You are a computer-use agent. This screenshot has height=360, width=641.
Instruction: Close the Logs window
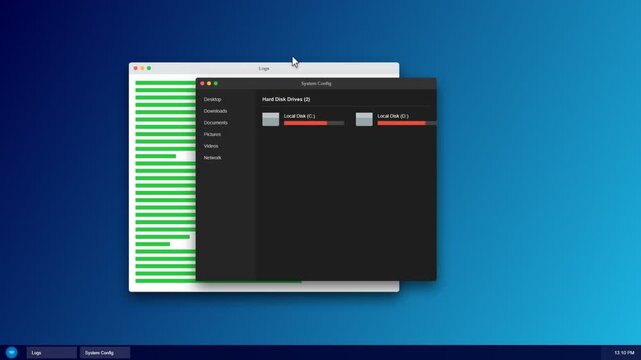136,68
